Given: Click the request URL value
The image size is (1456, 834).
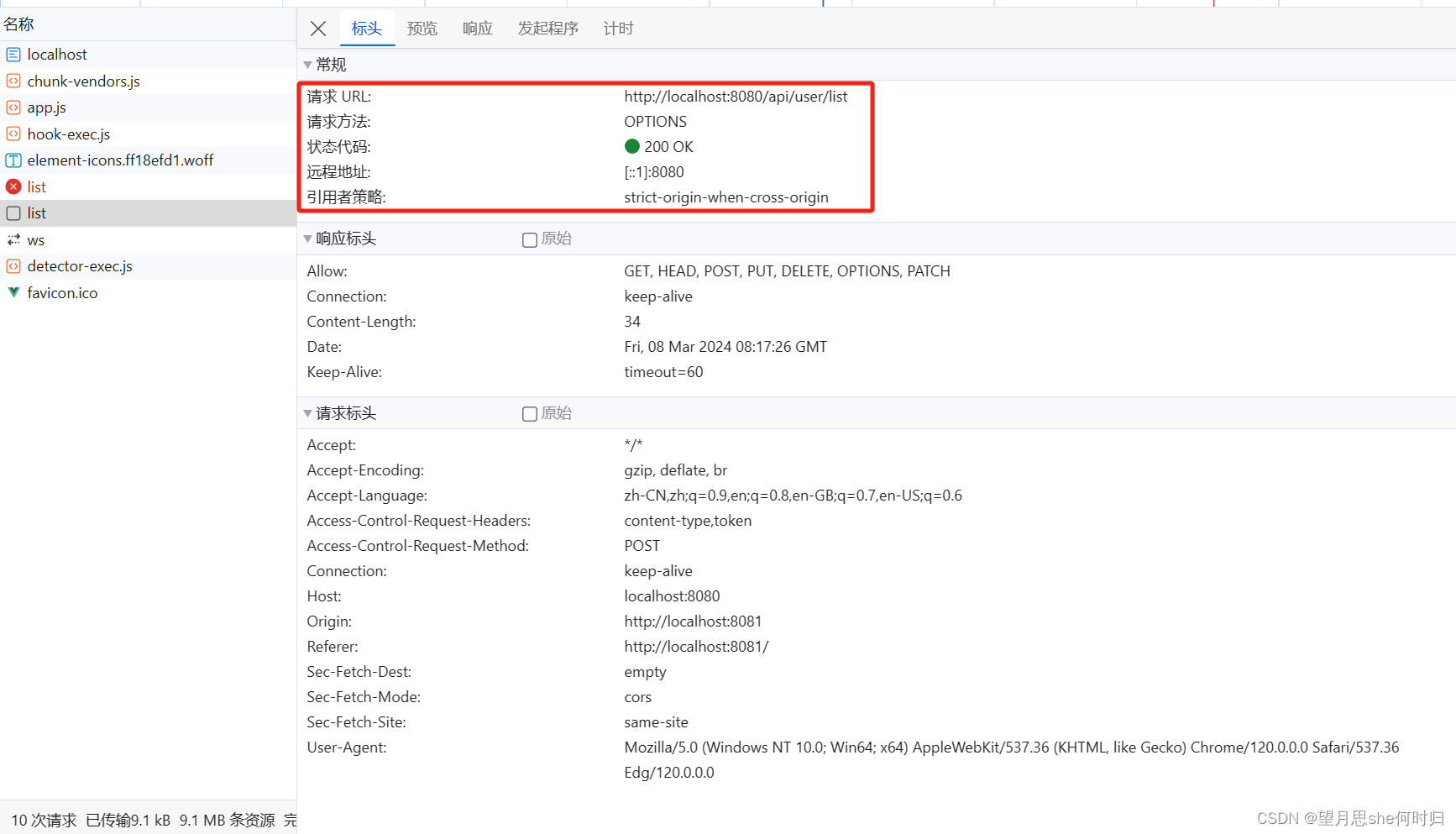Looking at the screenshot, I should (736, 97).
